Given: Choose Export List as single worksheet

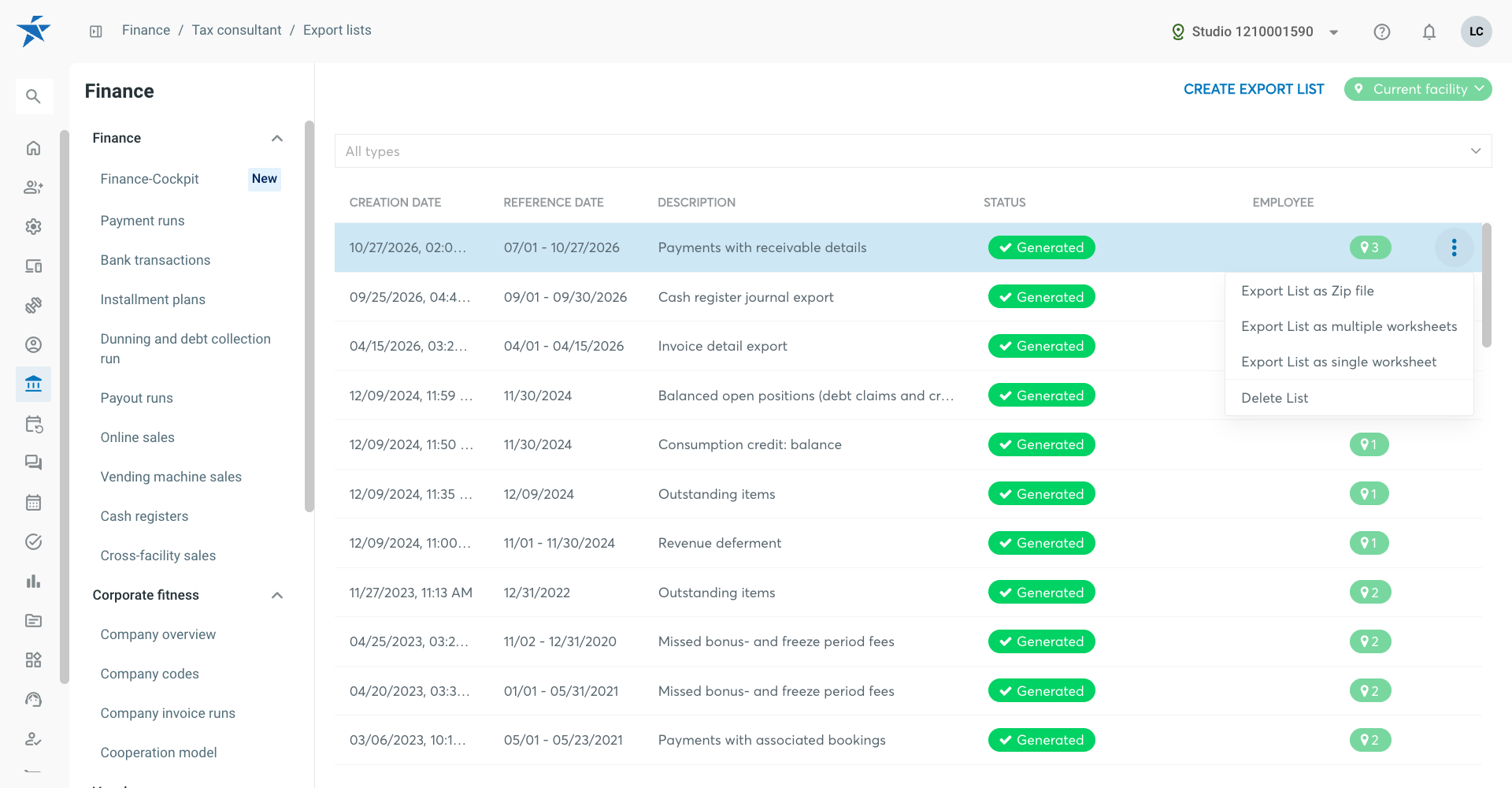Looking at the screenshot, I should pos(1349,362).
